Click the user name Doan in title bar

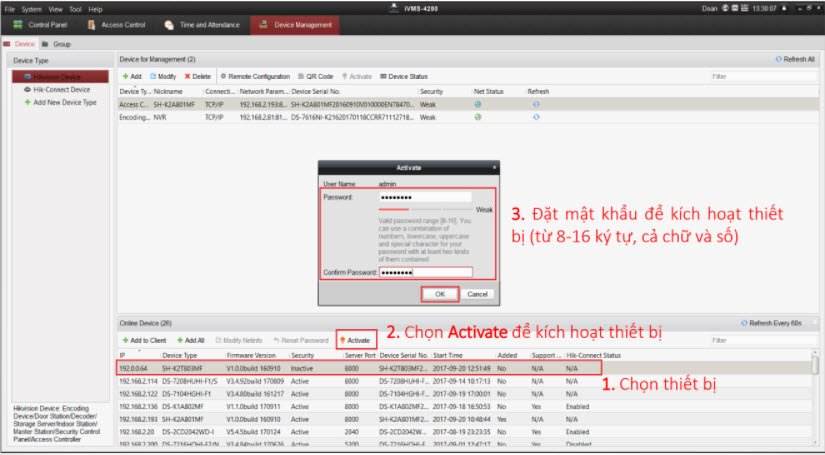click(709, 8)
